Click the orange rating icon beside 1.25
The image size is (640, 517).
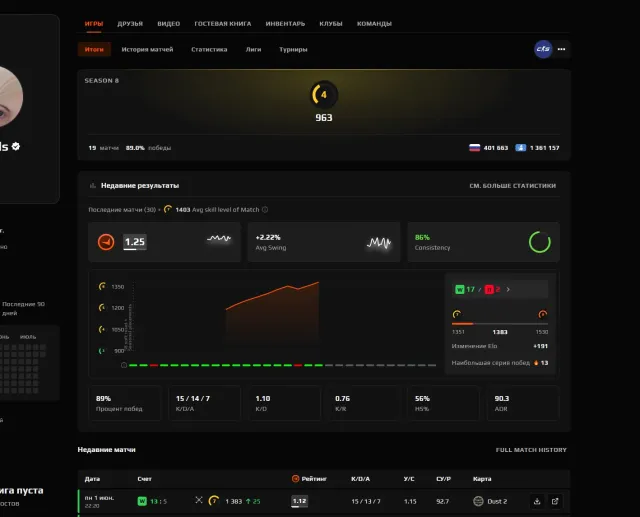106,242
